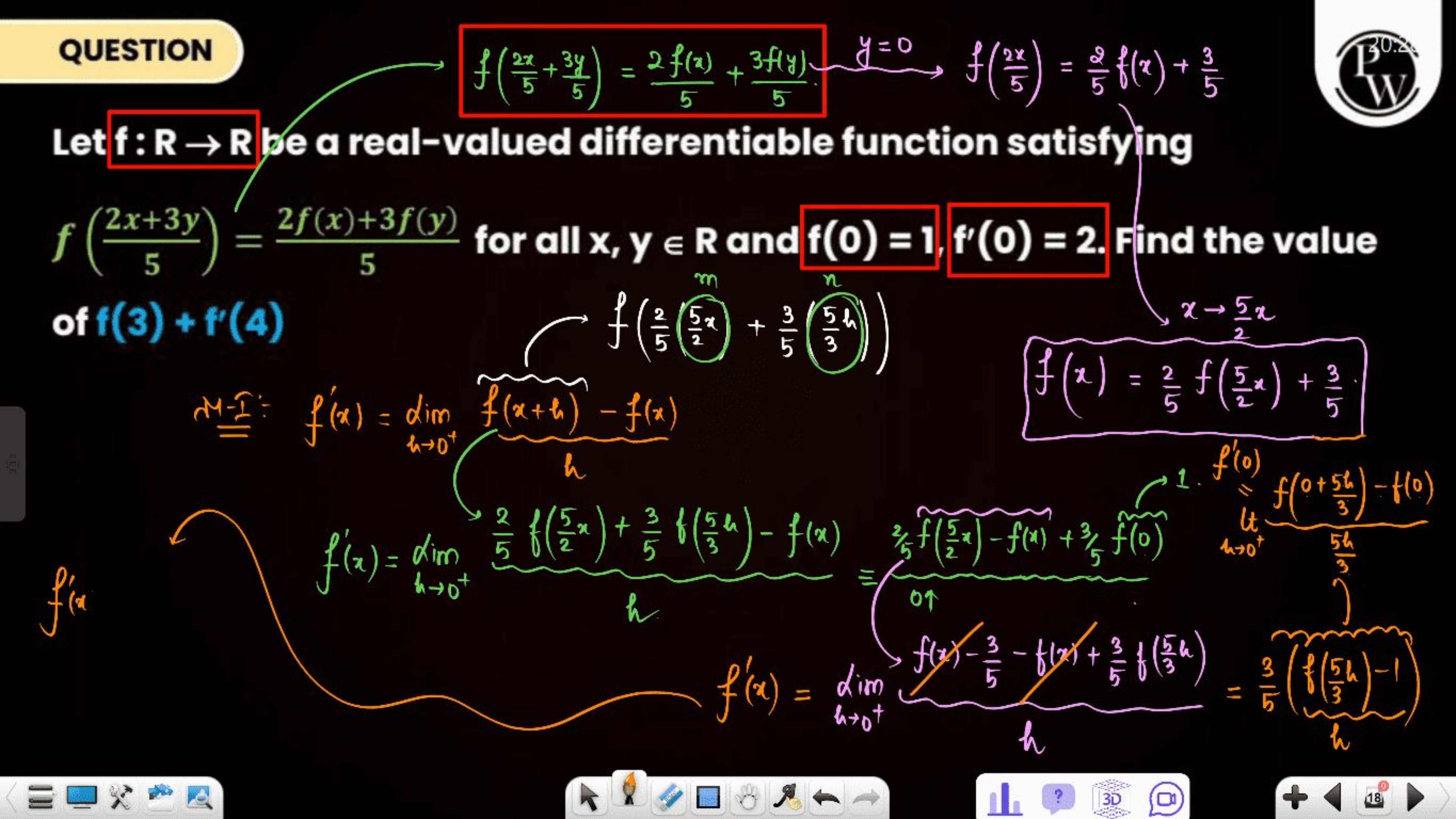Image resolution: width=1456 pixels, height=819 pixels.
Task: Select the hand pan tool
Action: [747, 798]
